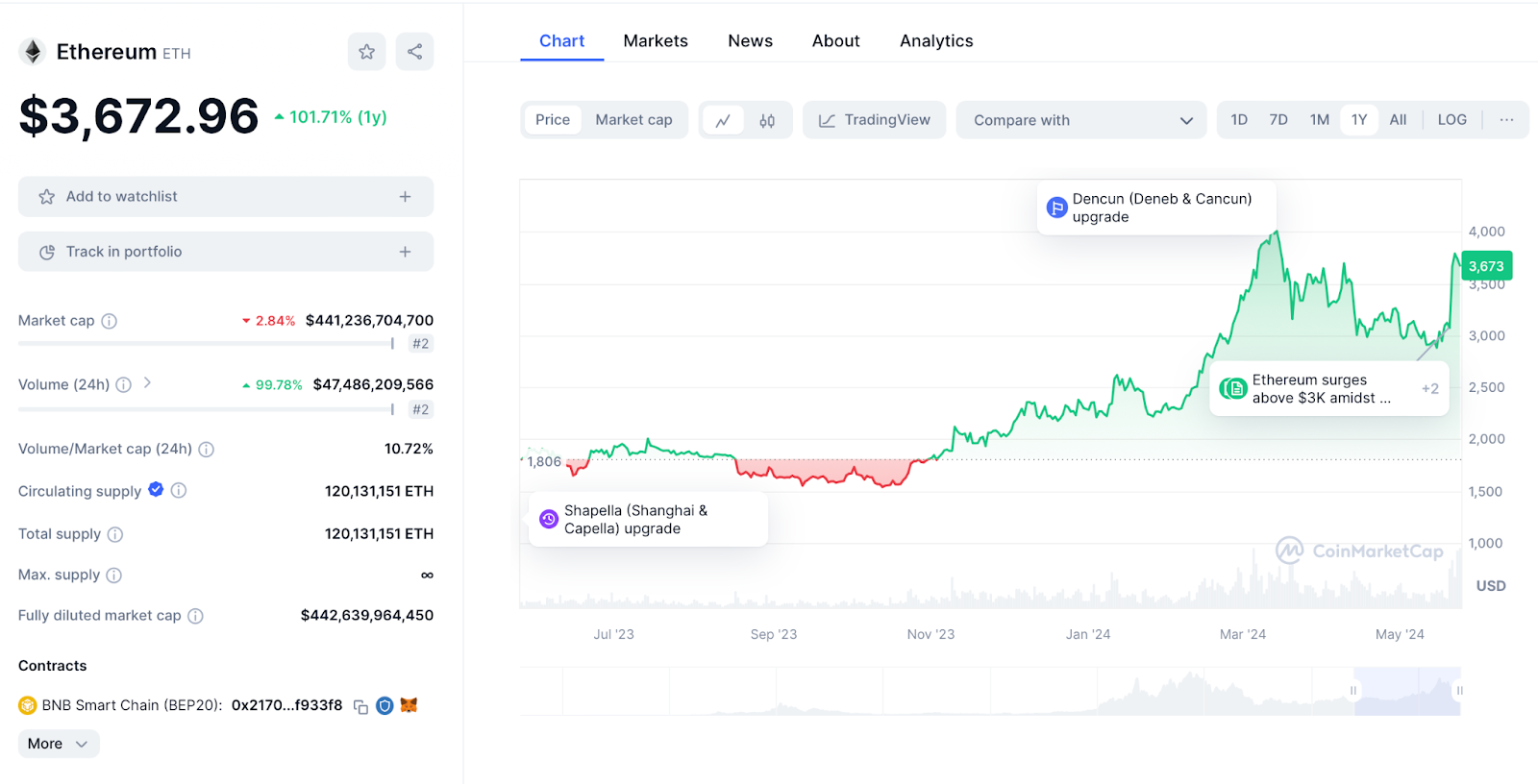Copy the BNB Smart Chain contract address

[360, 706]
